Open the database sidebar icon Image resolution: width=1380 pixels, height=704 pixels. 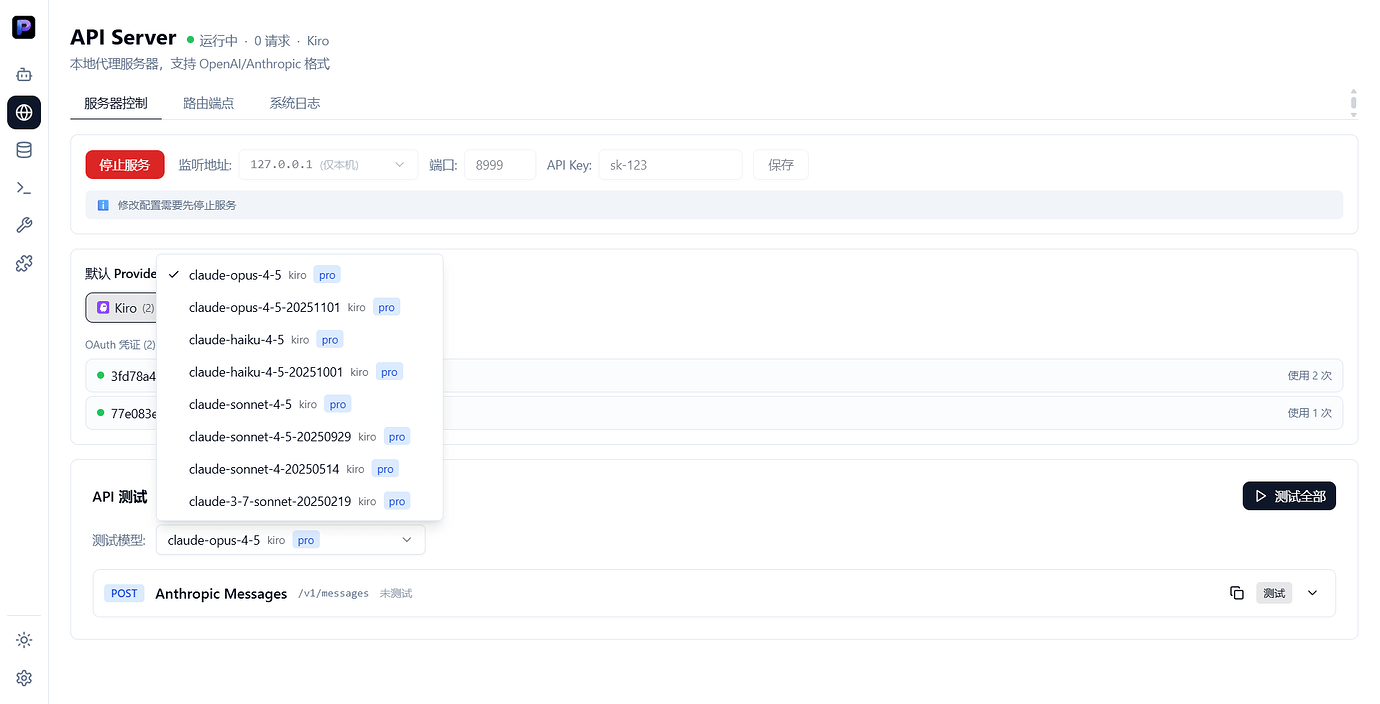tap(24, 151)
